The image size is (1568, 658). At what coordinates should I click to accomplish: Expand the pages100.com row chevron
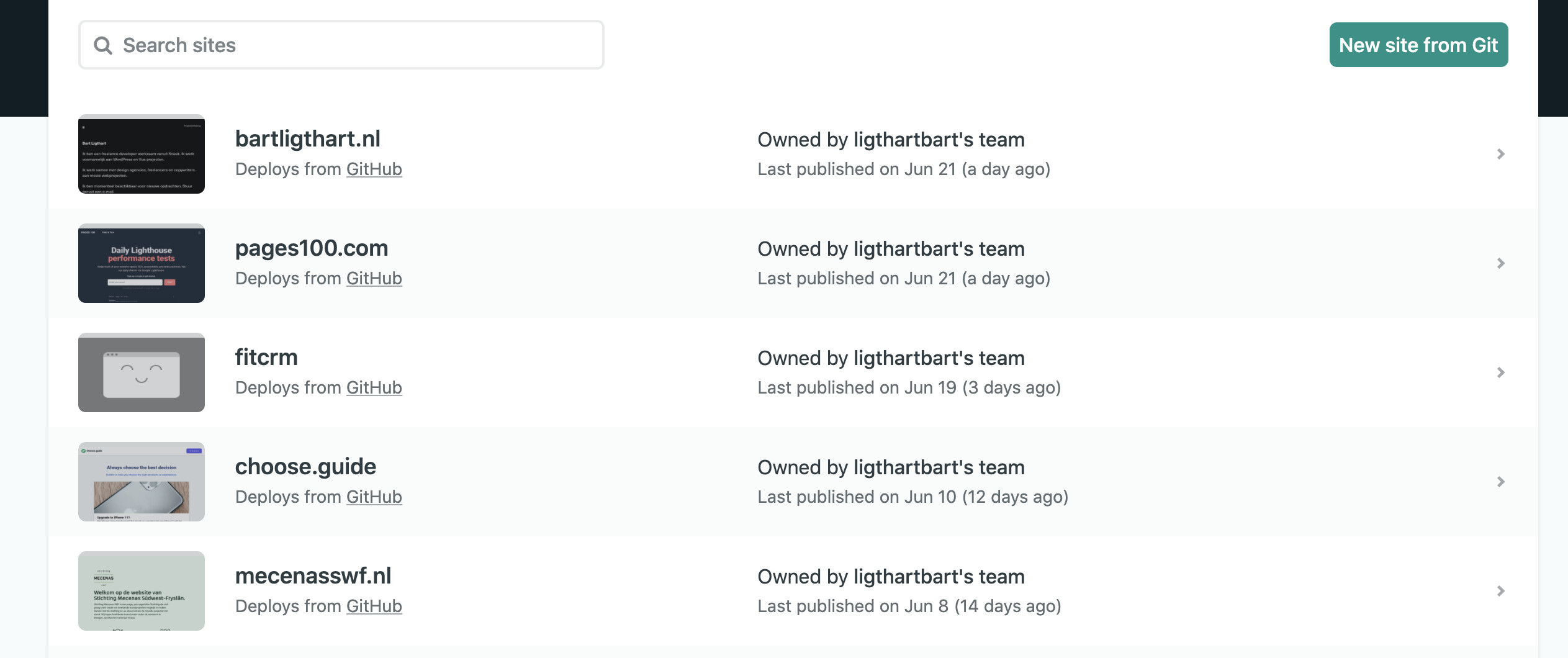point(1500,263)
